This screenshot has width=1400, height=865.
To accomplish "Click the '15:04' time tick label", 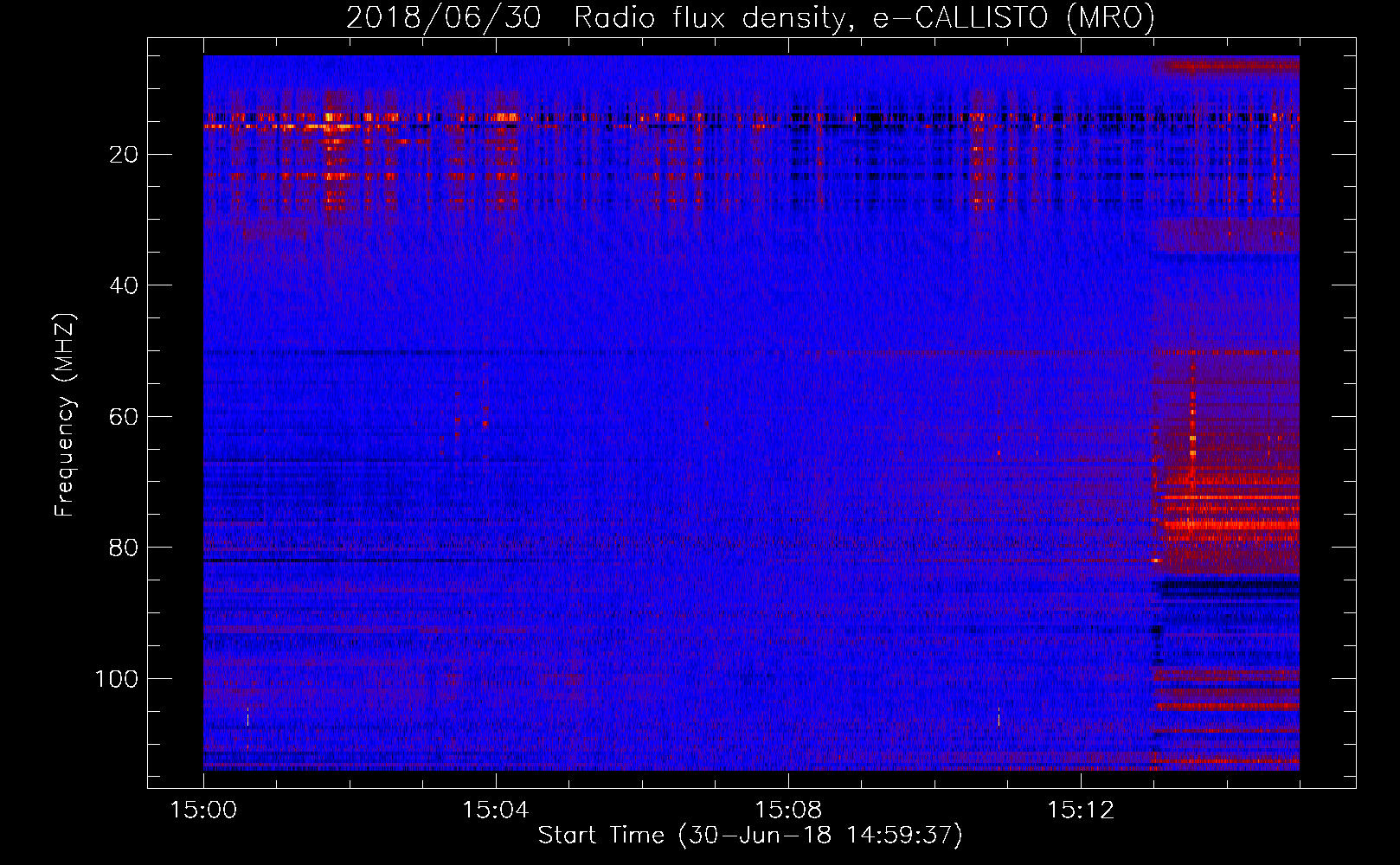I will click(x=496, y=811).
